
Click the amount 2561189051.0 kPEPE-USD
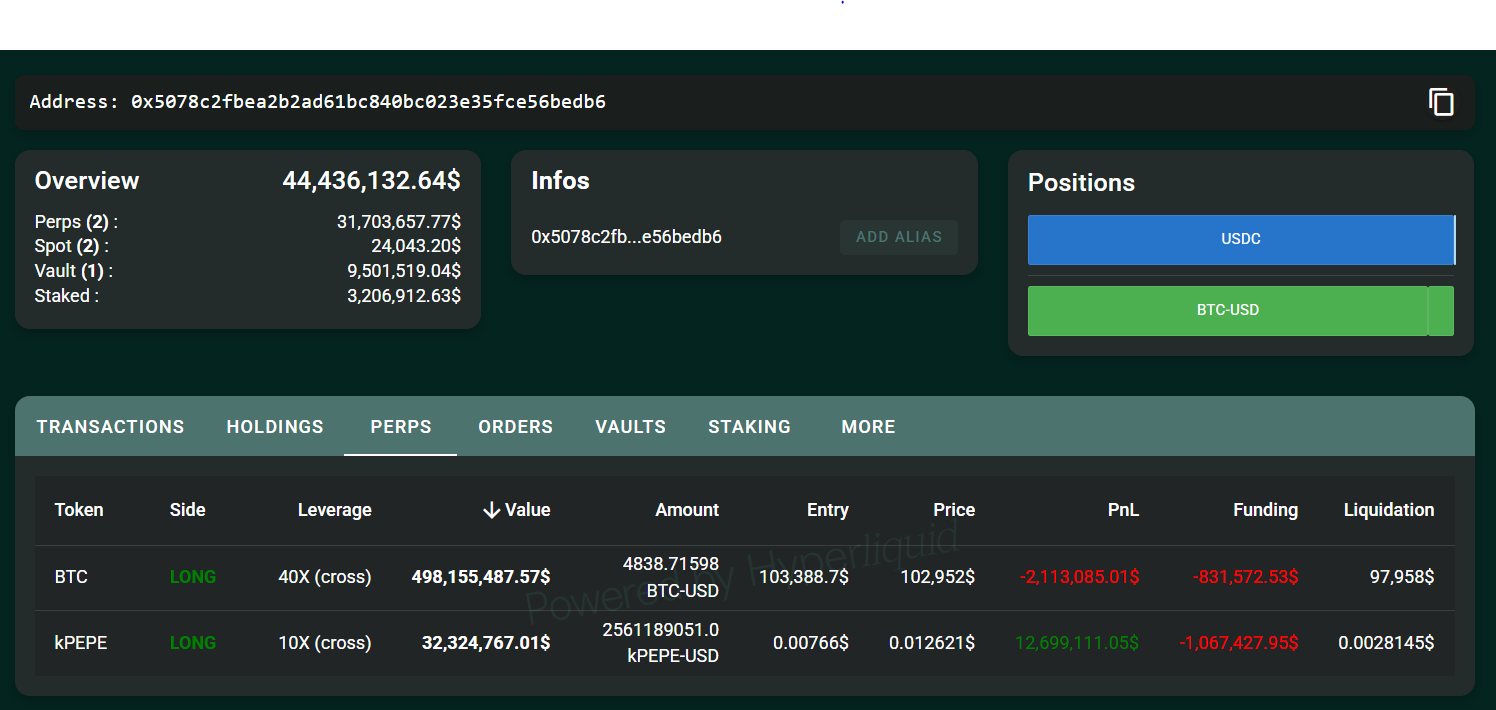coord(661,643)
